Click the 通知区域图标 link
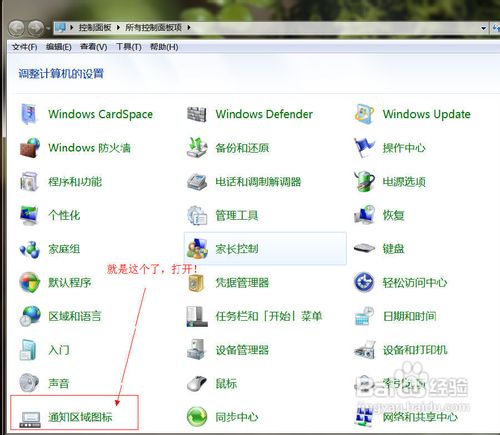Viewport: 500px width, 435px height. (80, 417)
